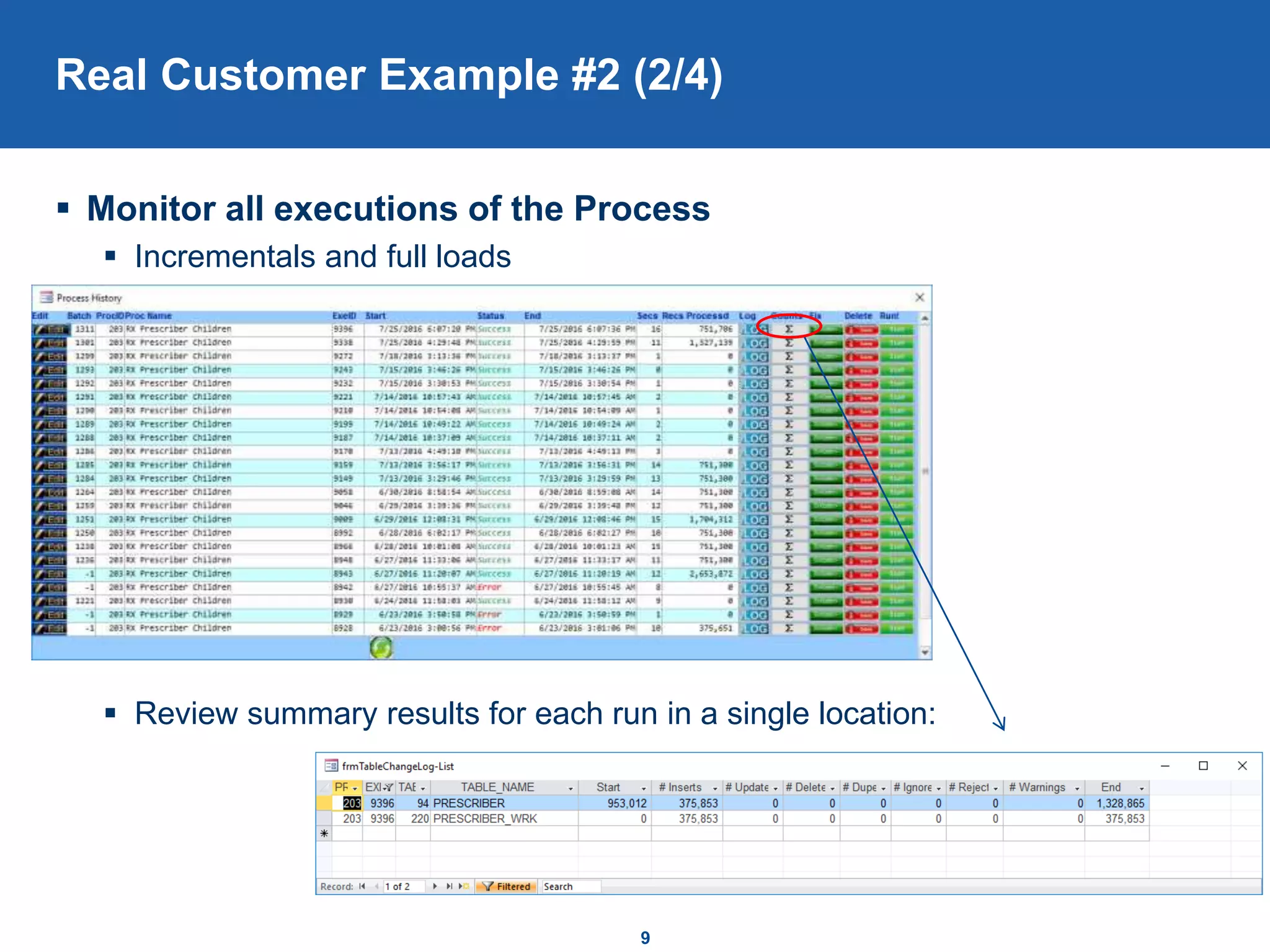The width and height of the screenshot is (1270, 952).
Task: Click the 953,012 Start value cell
Action: [x=615, y=803]
